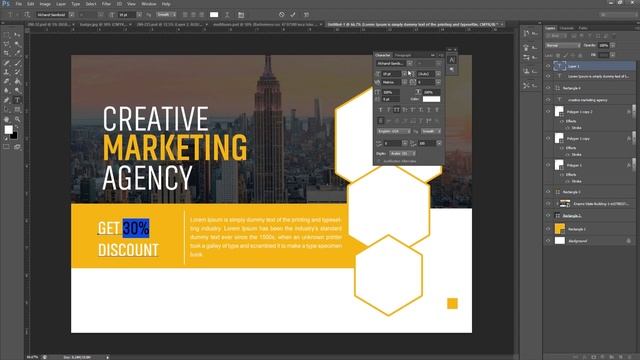640x360 pixels.
Task: Open Smooth anti-aliasing dropdown in options bar
Action: 166,15
